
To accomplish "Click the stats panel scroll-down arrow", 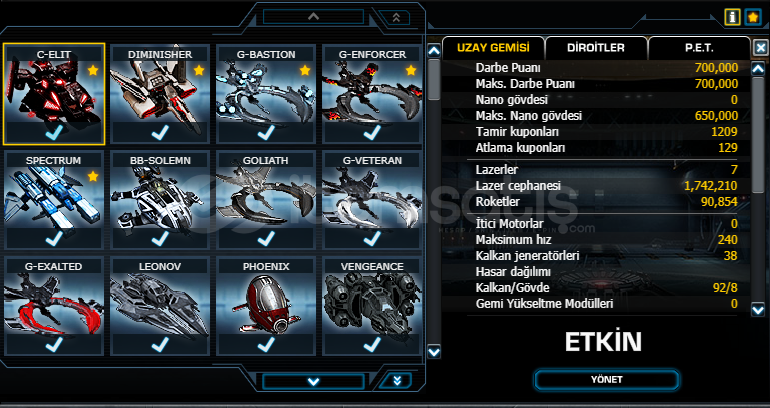I will point(758,309).
